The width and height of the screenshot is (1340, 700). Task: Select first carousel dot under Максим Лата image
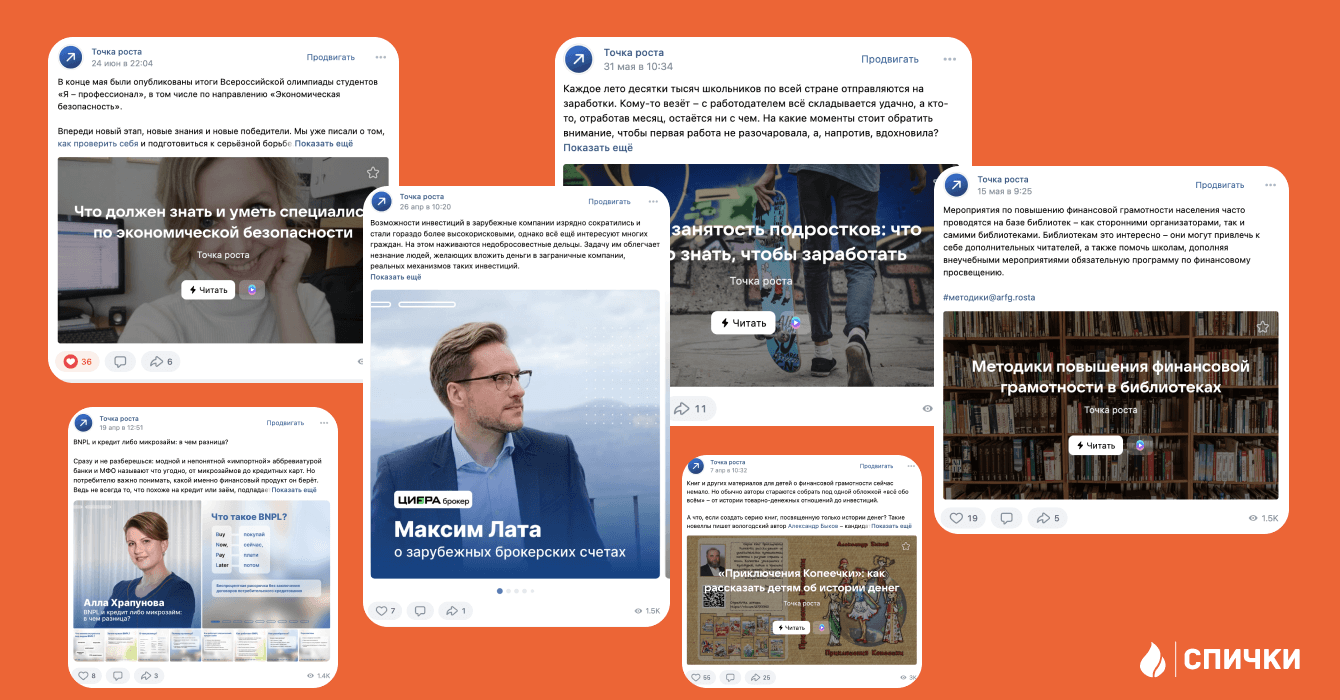click(x=500, y=591)
